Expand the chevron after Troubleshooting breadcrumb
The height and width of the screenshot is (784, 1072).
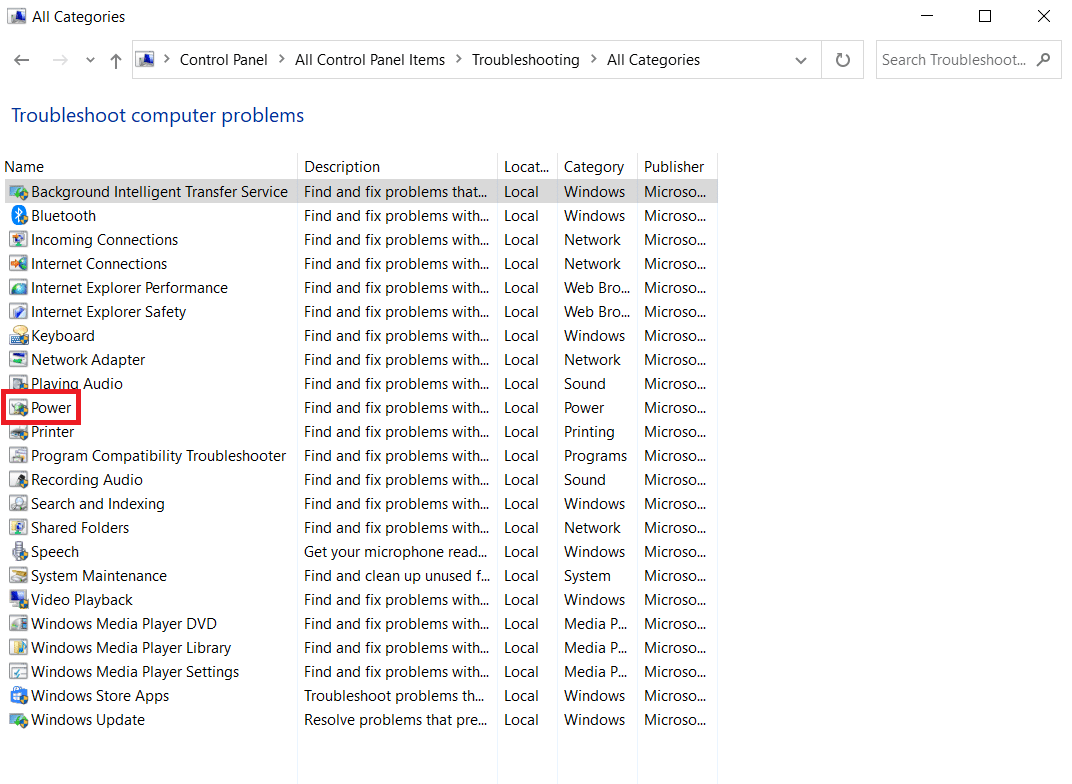593,60
